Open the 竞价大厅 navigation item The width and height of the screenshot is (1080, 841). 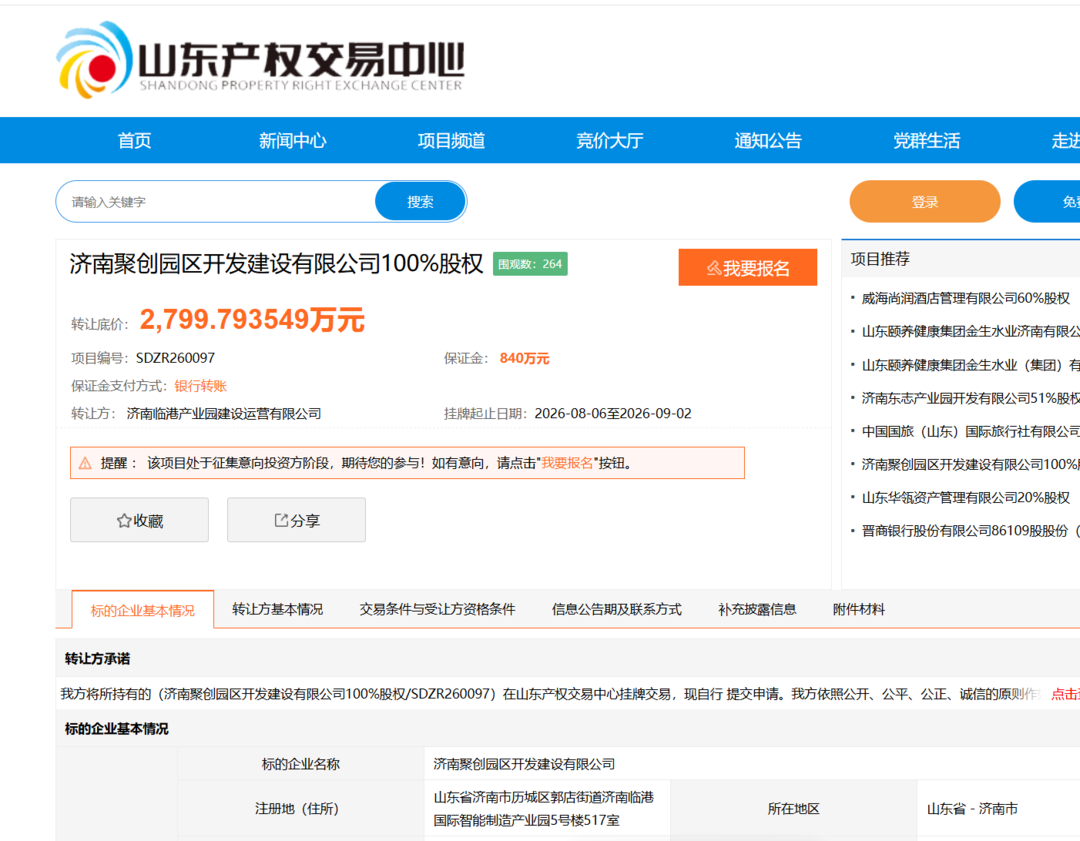point(610,141)
